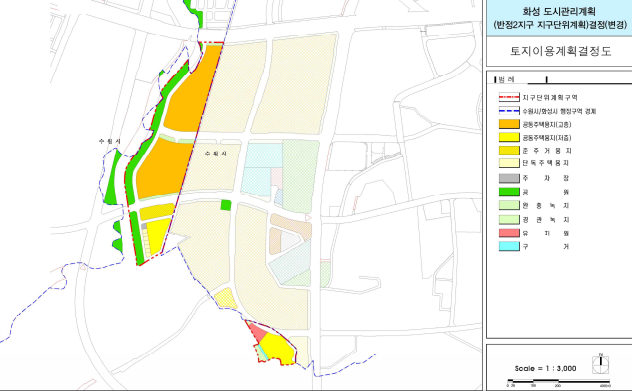The width and height of the screenshot is (632, 391).
Task: Click the upper large orange high-rise block
Action: pyautogui.click(x=193, y=89)
